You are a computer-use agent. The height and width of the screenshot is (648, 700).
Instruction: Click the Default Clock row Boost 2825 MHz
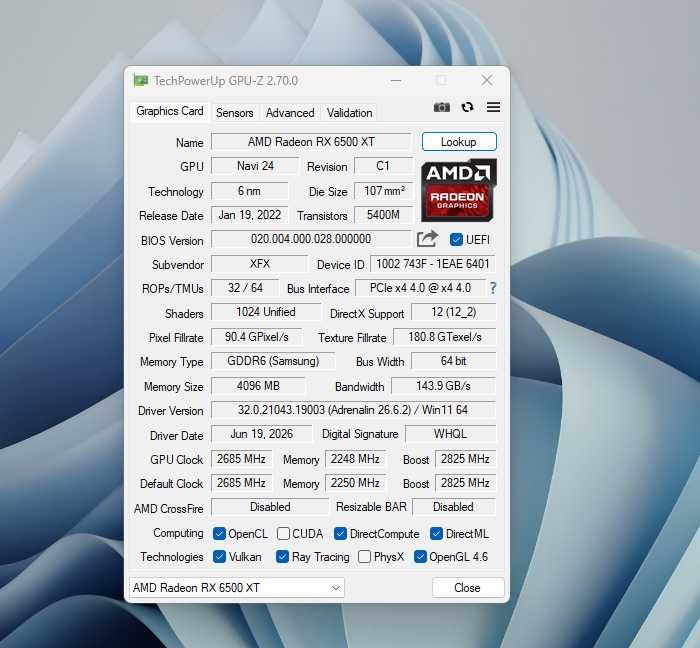coord(466,483)
